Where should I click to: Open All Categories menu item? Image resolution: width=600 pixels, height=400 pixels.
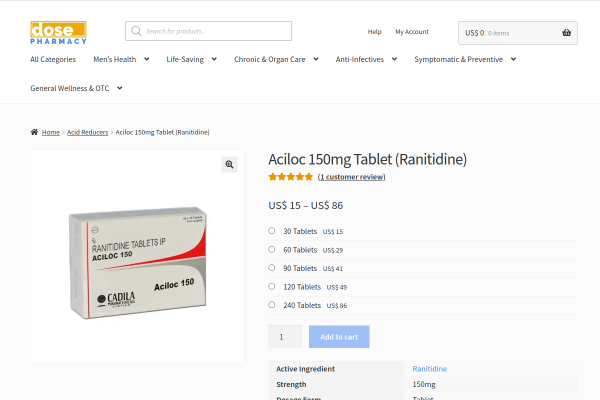click(53, 59)
